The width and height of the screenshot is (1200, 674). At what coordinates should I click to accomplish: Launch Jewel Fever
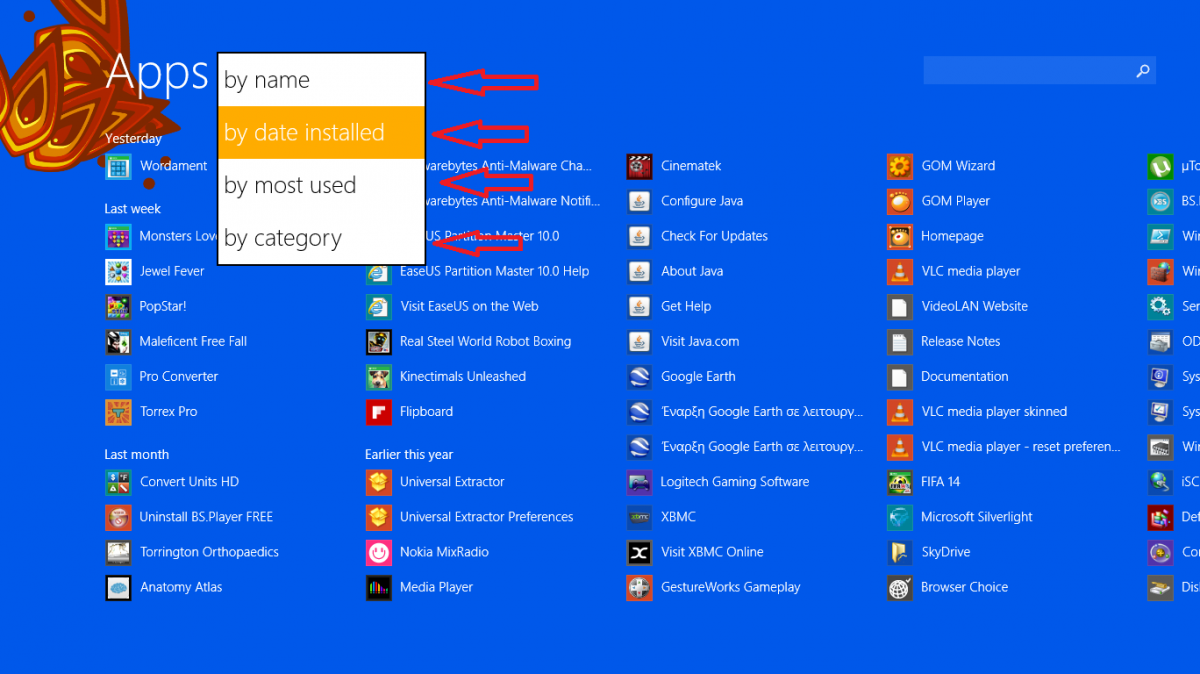click(155, 271)
